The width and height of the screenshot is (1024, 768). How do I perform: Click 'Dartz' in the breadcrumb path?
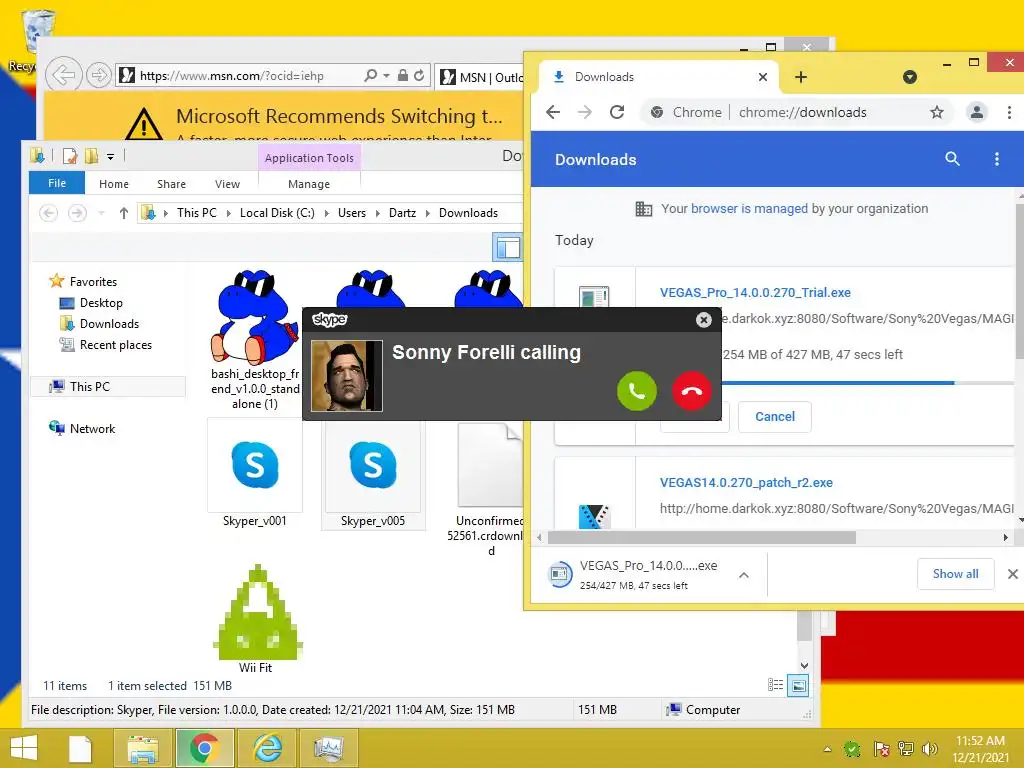(x=402, y=213)
